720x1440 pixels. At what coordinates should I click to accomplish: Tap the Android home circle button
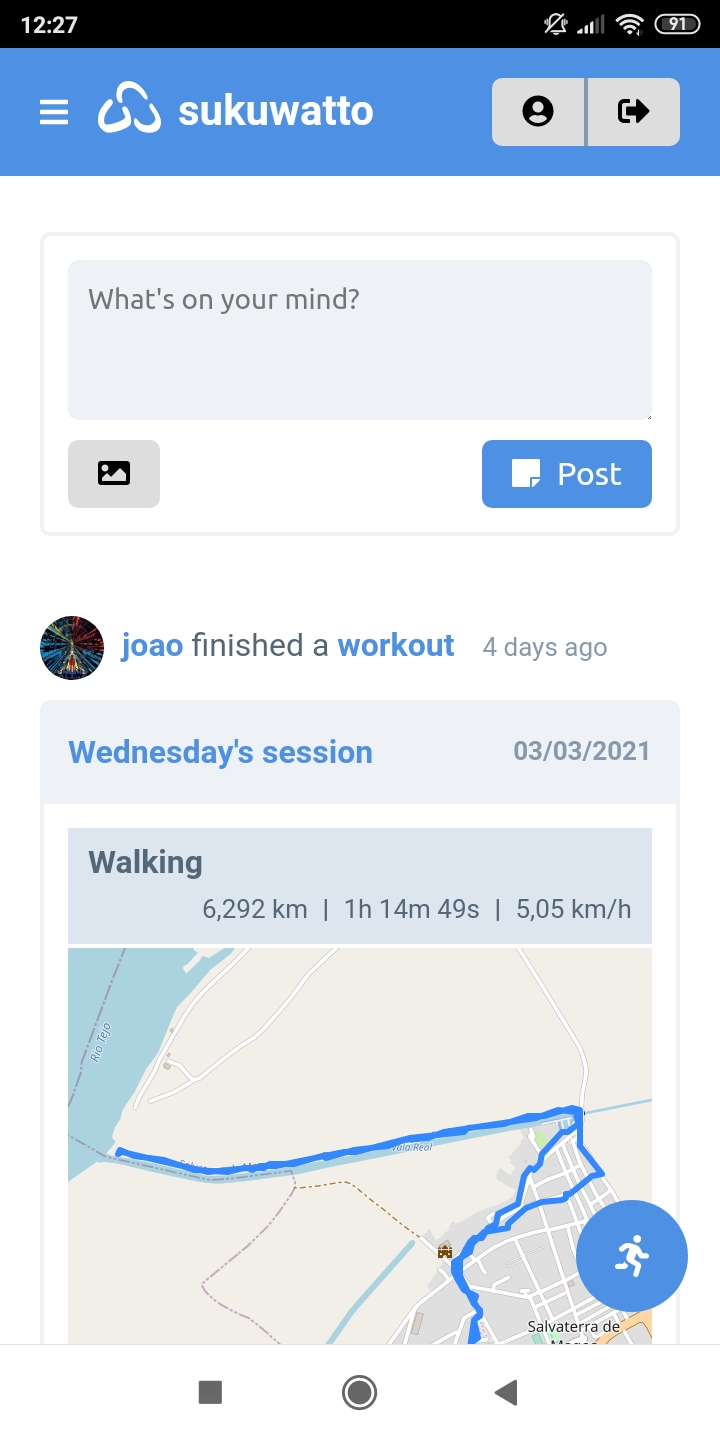[x=359, y=1391]
